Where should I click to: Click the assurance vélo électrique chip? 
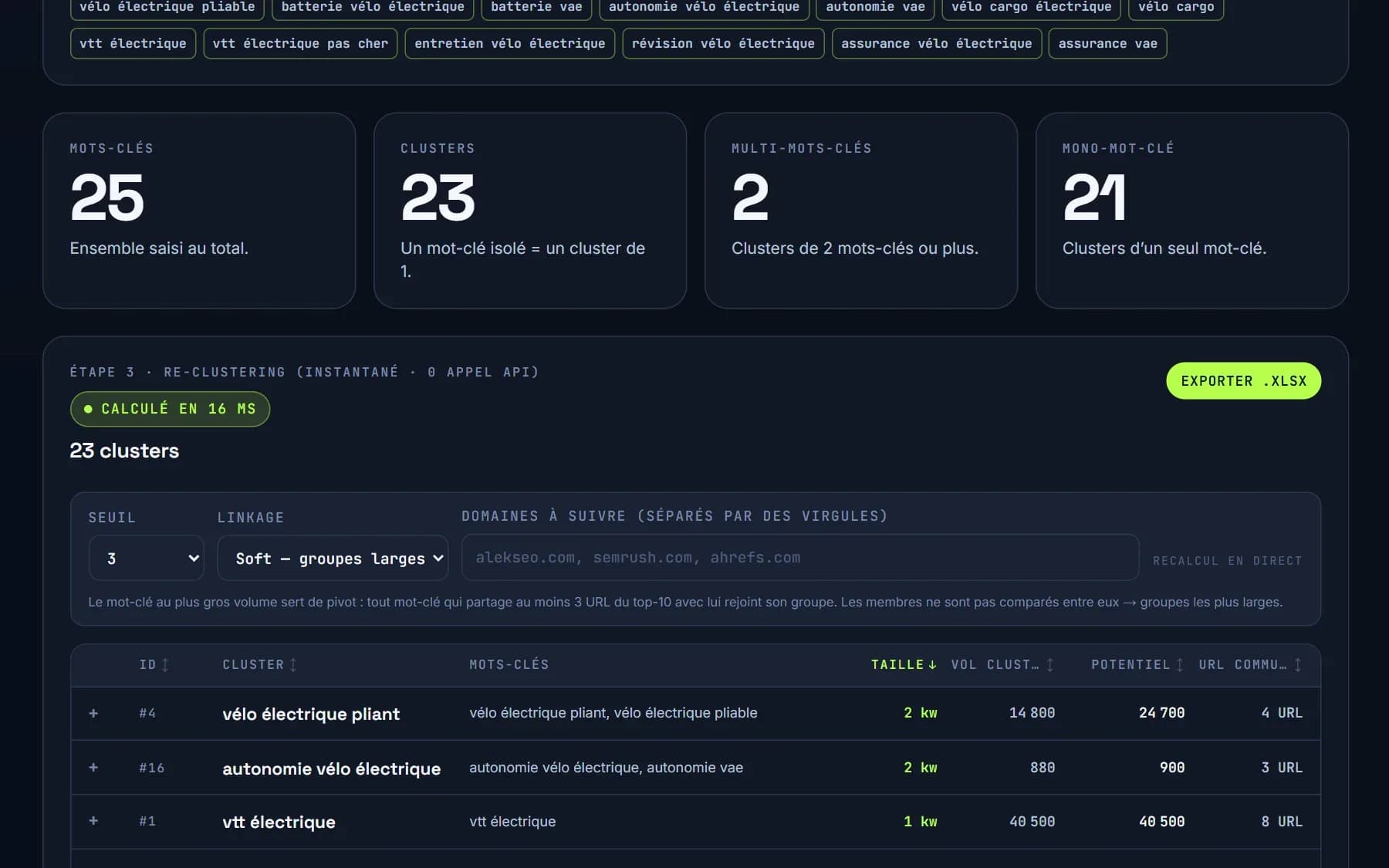click(936, 43)
